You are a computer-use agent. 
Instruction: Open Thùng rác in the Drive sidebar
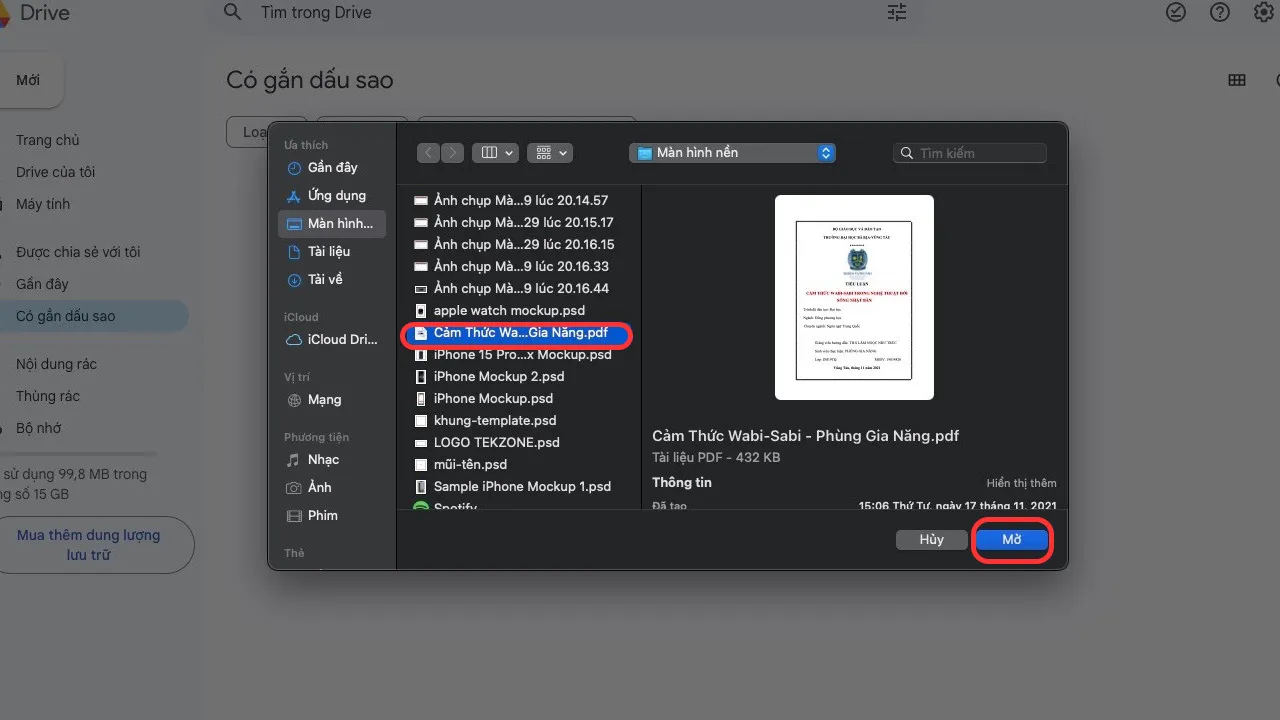coord(49,395)
